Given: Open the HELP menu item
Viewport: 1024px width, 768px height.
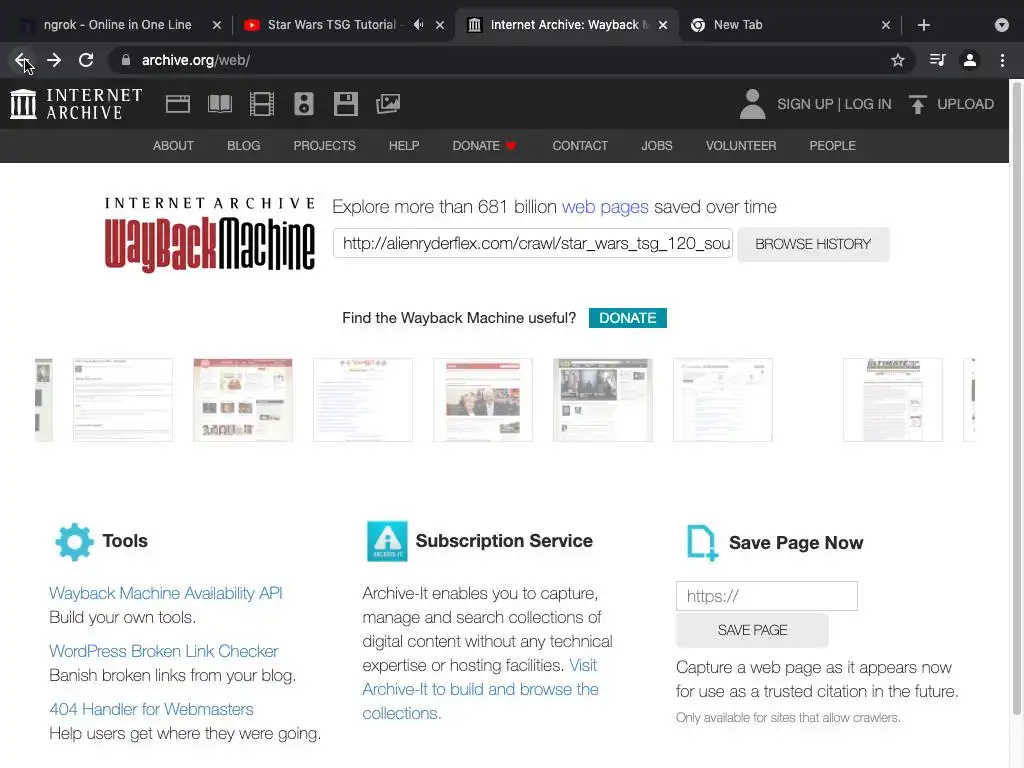Looking at the screenshot, I should pyautogui.click(x=404, y=146).
